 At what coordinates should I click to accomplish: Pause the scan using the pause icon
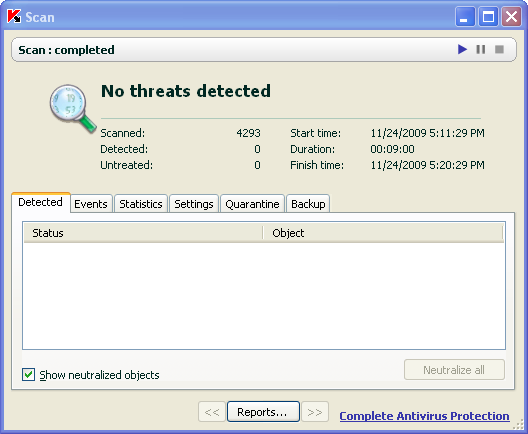click(x=481, y=49)
